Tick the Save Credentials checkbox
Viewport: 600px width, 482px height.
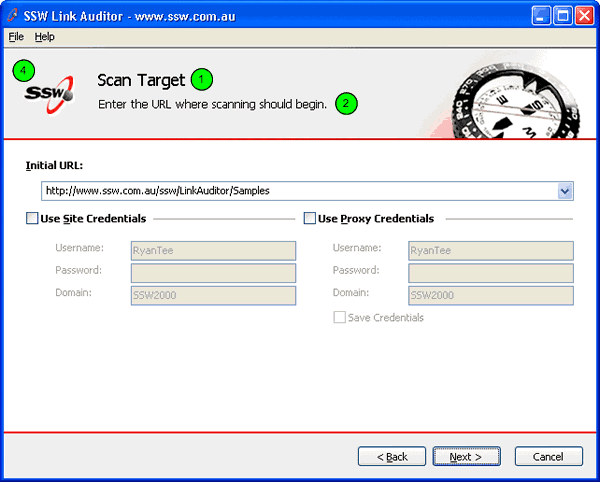click(x=340, y=317)
